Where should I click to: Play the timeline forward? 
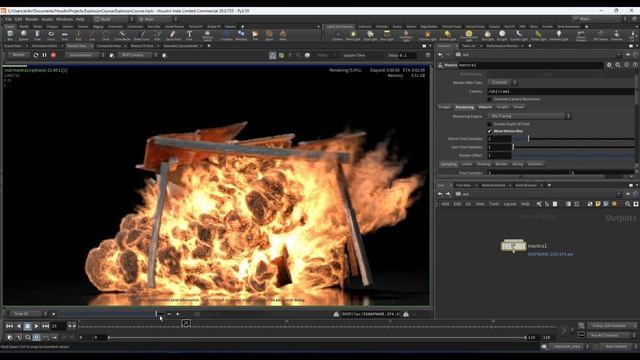[x=36, y=326]
